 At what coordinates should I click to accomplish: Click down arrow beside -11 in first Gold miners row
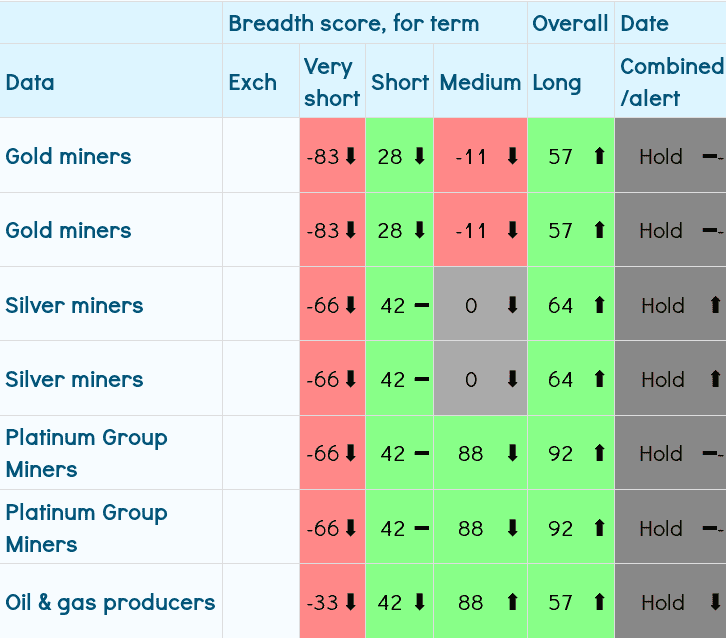513,156
